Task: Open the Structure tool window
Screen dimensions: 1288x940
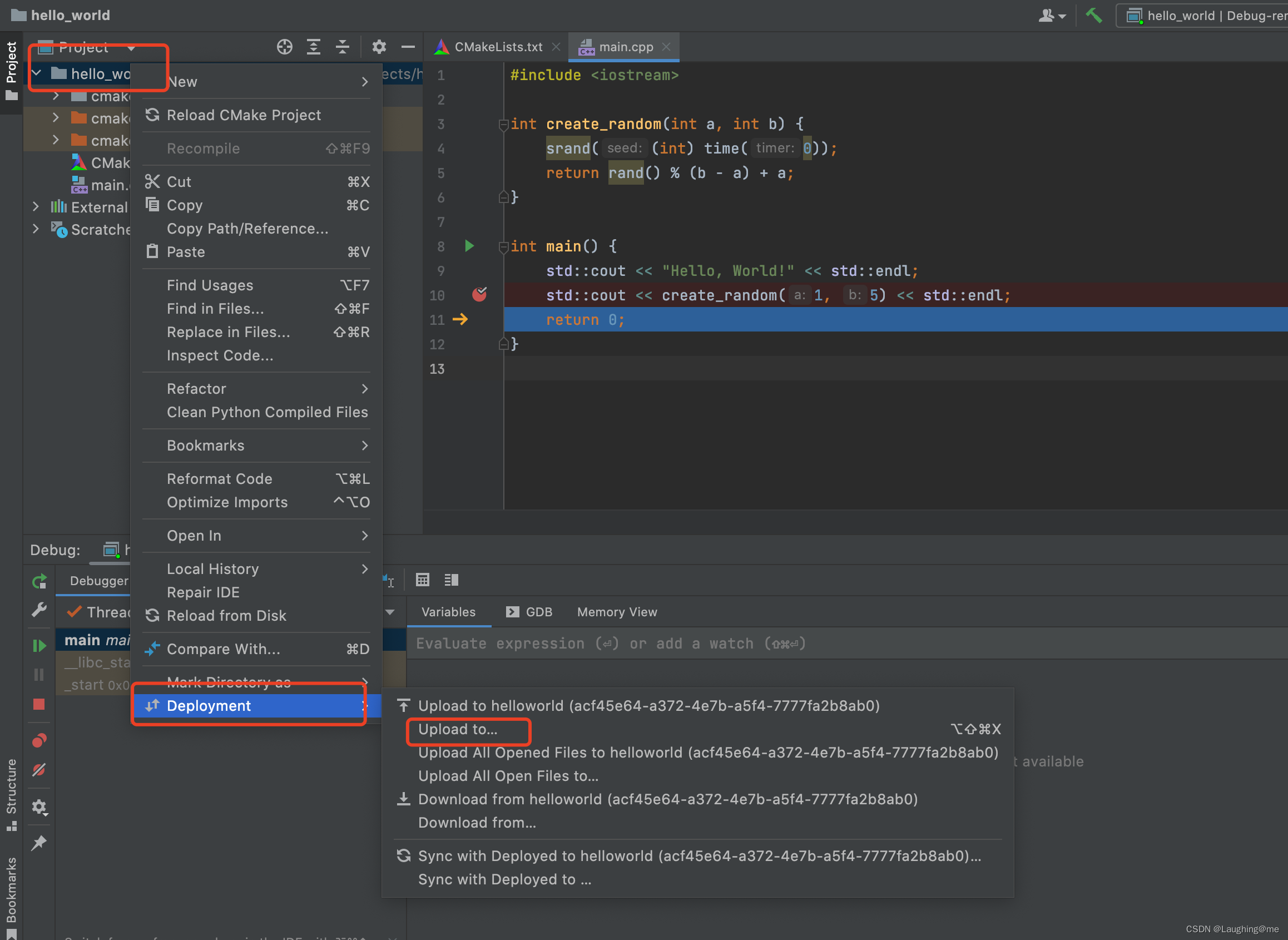Action: tap(11, 794)
